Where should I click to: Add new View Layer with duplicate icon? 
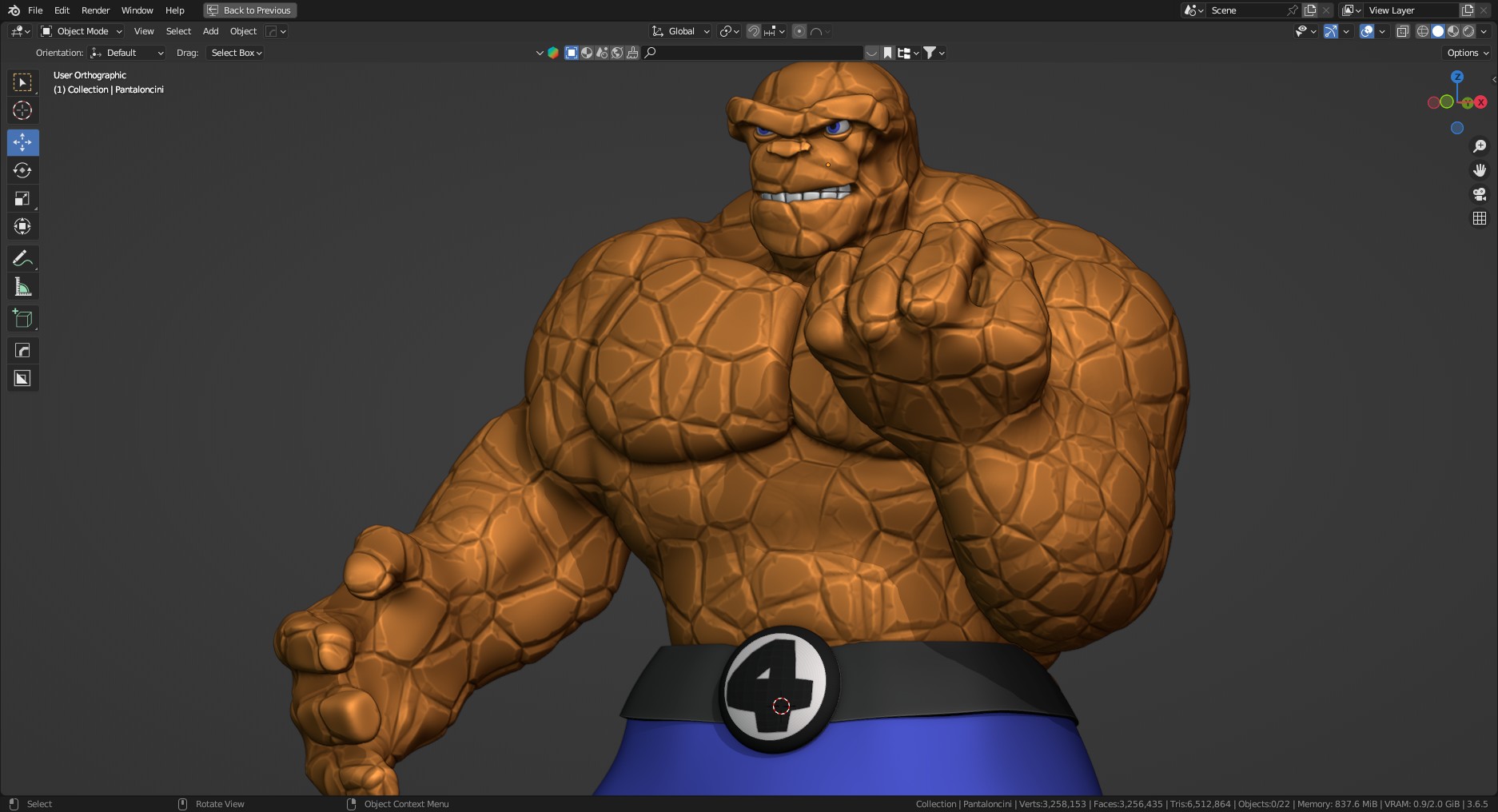pyautogui.click(x=1468, y=10)
